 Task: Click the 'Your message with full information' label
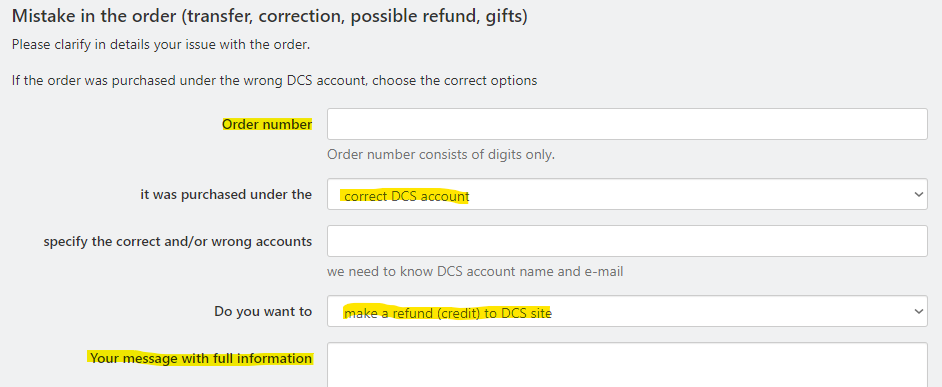click(201, 359)
